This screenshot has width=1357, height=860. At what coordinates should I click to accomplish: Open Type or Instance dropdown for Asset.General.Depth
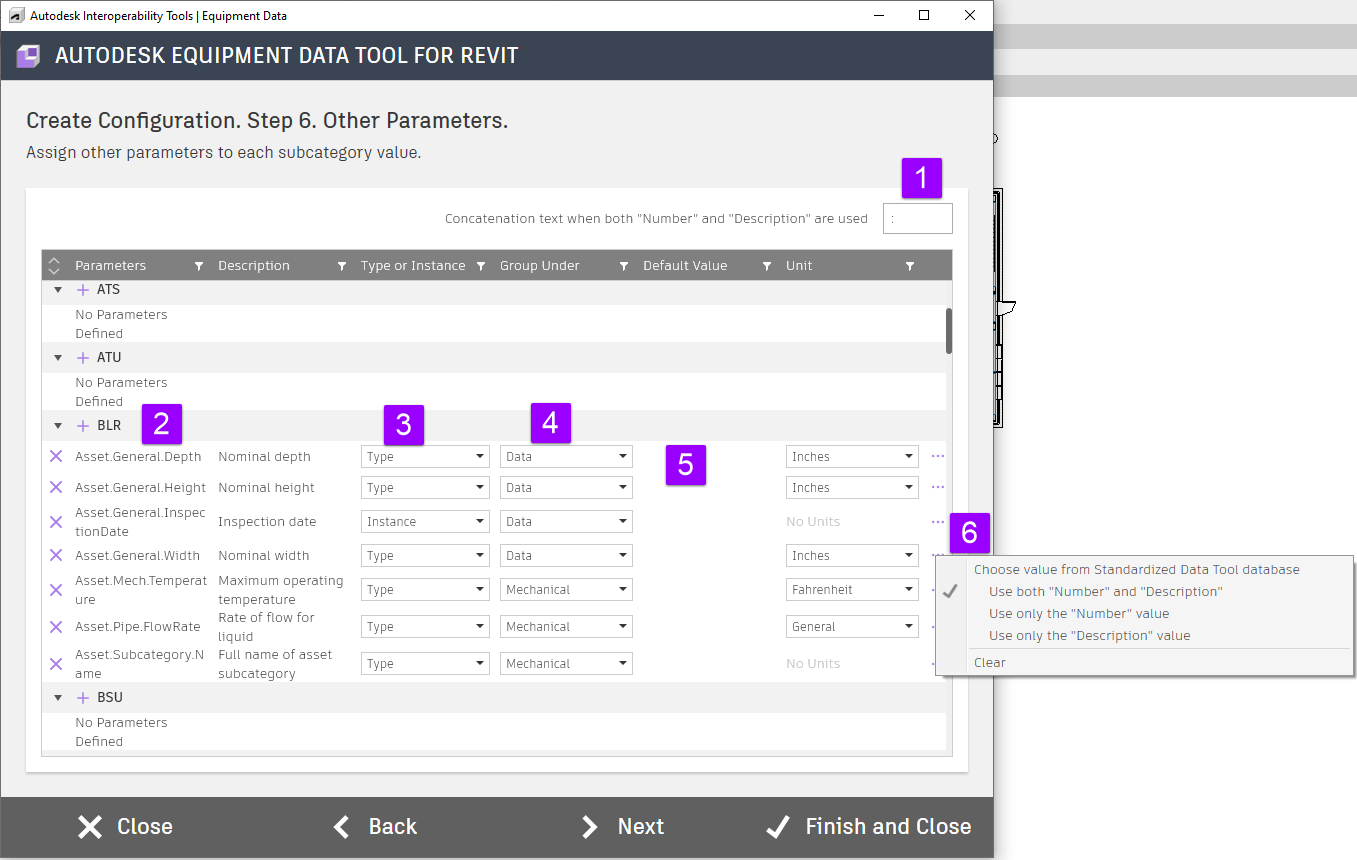[x=425, y=457]
